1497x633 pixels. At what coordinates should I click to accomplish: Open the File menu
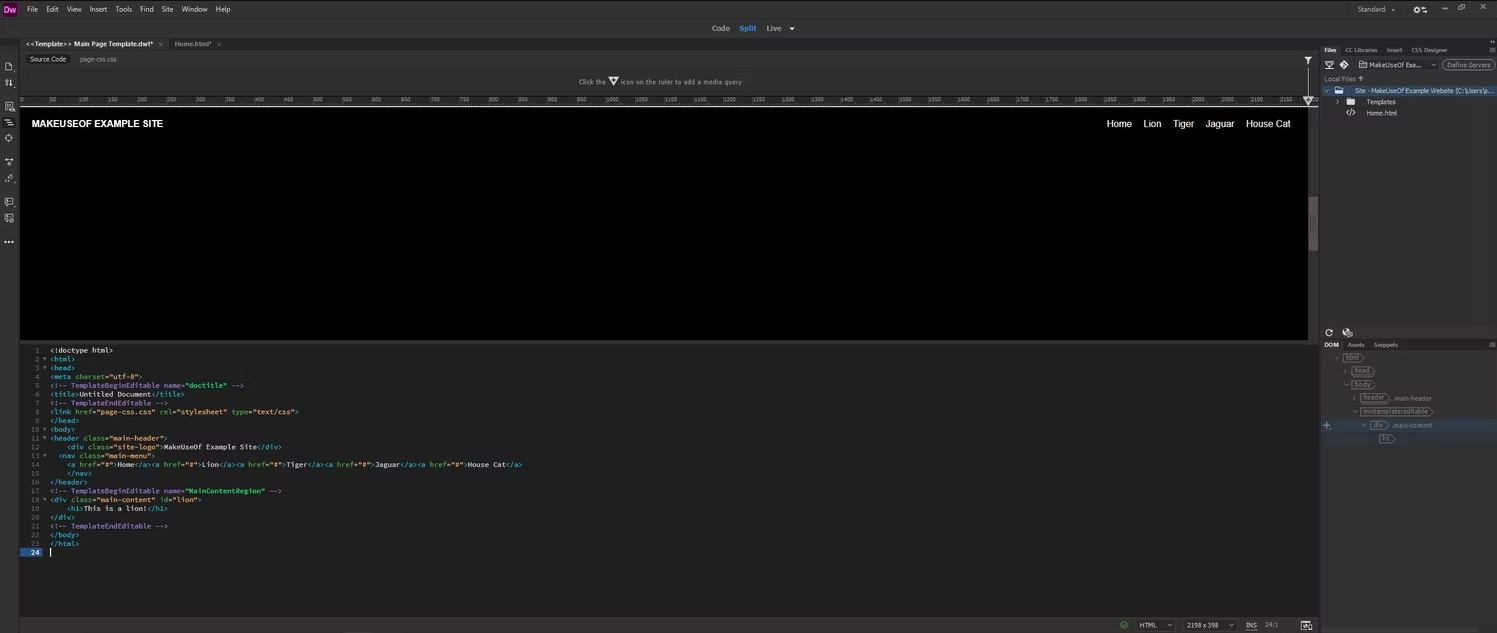(x=32, y=9)
